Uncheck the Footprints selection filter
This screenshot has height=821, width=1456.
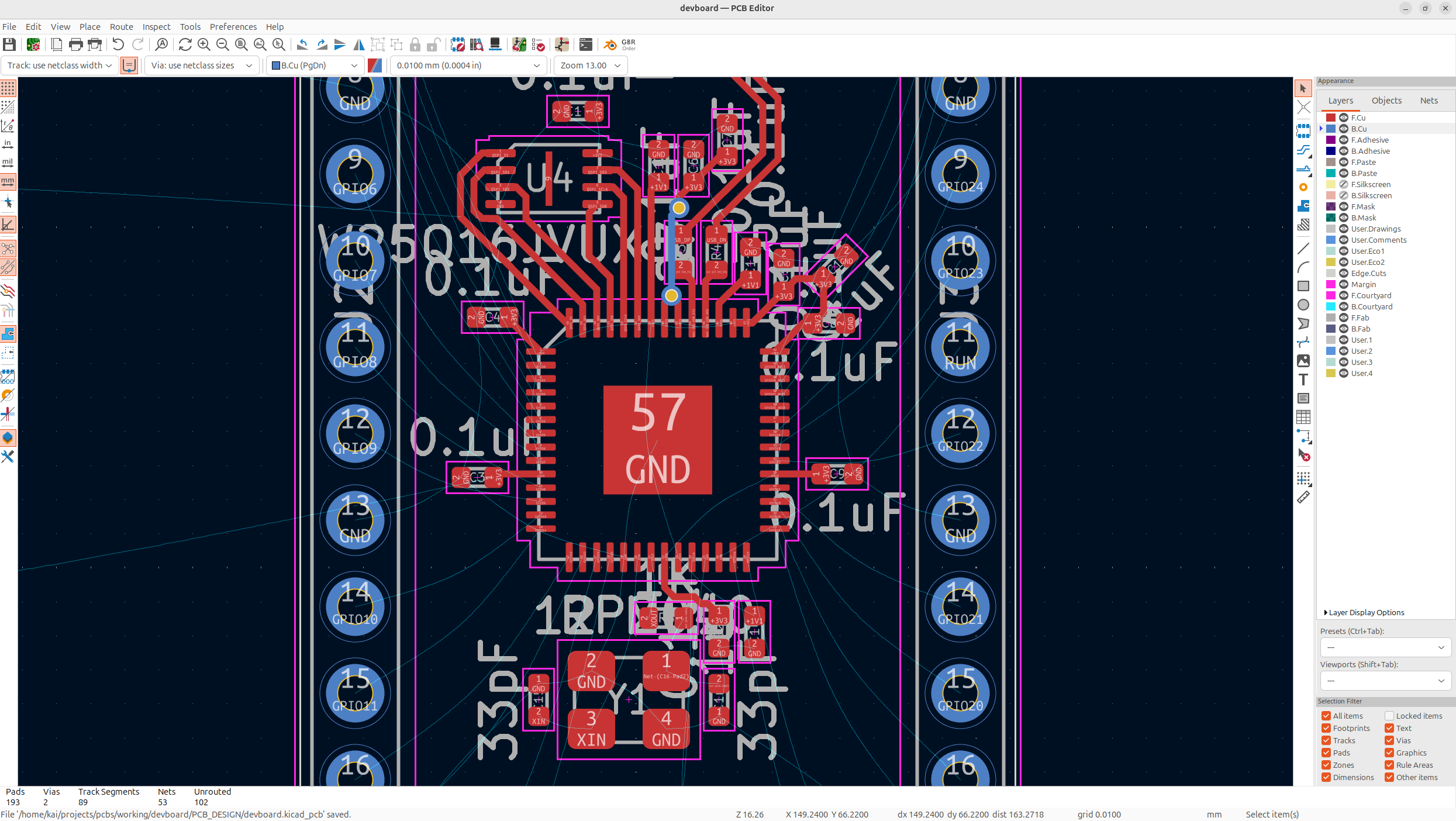pos(1326,728)
